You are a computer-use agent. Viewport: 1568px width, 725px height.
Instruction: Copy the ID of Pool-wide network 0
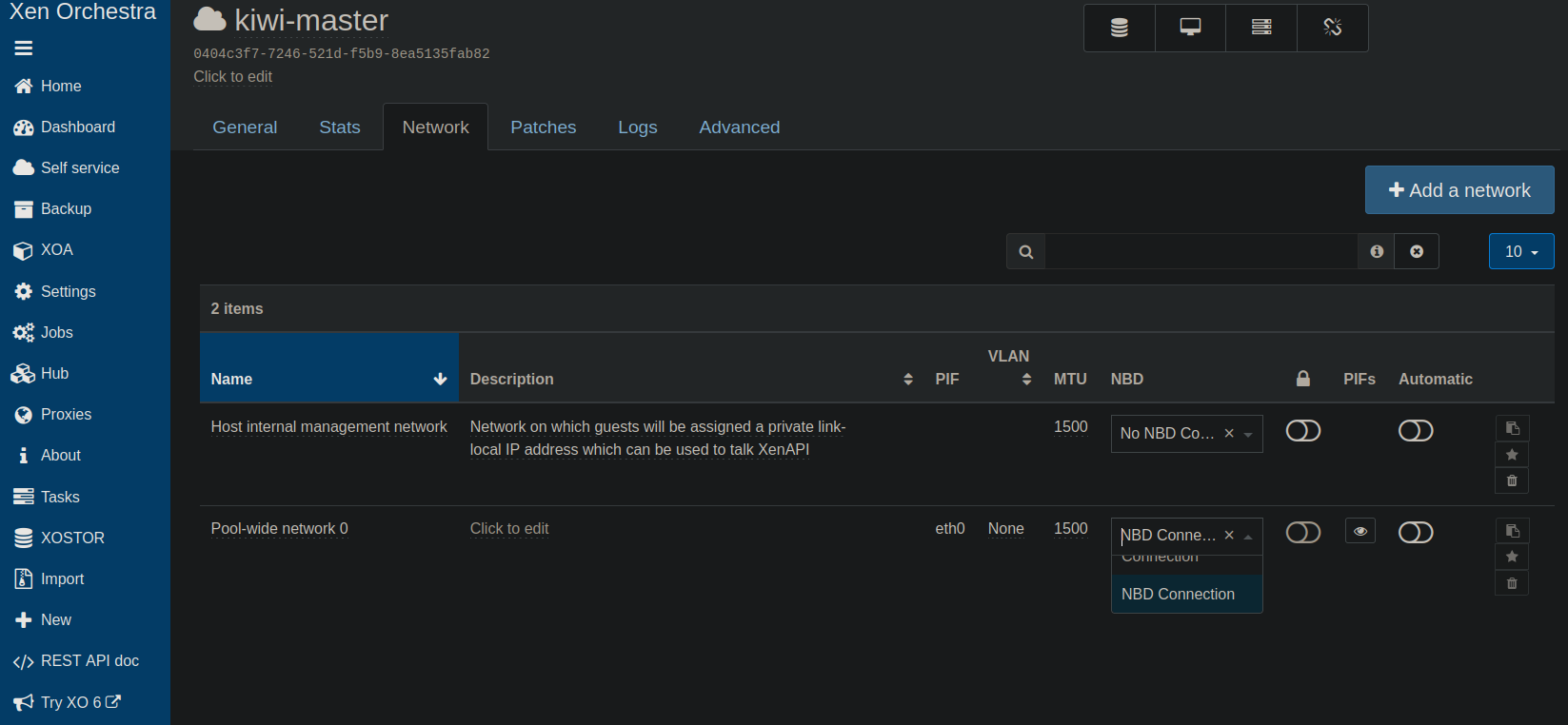[1512, 531]
